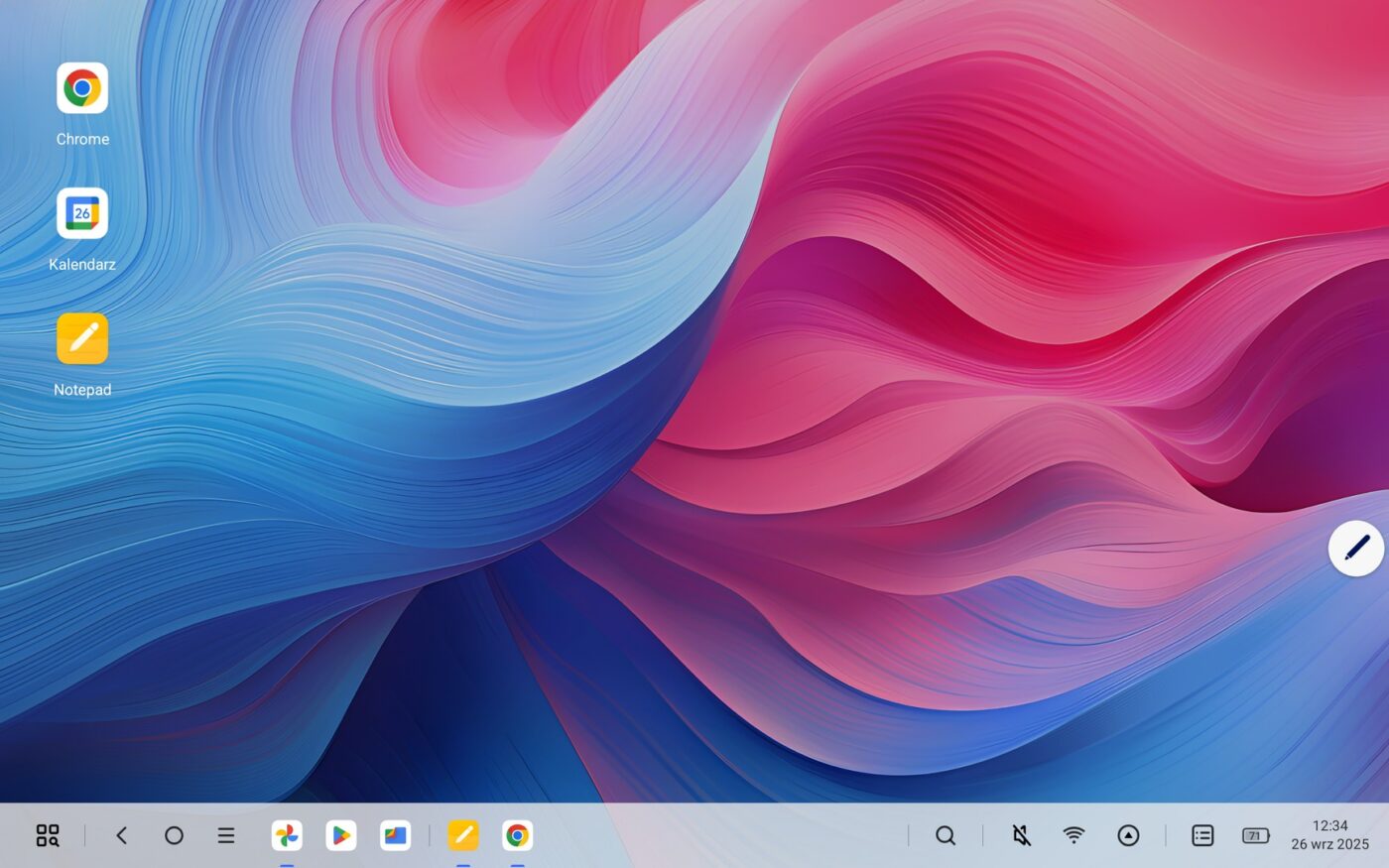Open Google Photos in the taskbar
This screenshot has width=1389, height=868.
287,835
